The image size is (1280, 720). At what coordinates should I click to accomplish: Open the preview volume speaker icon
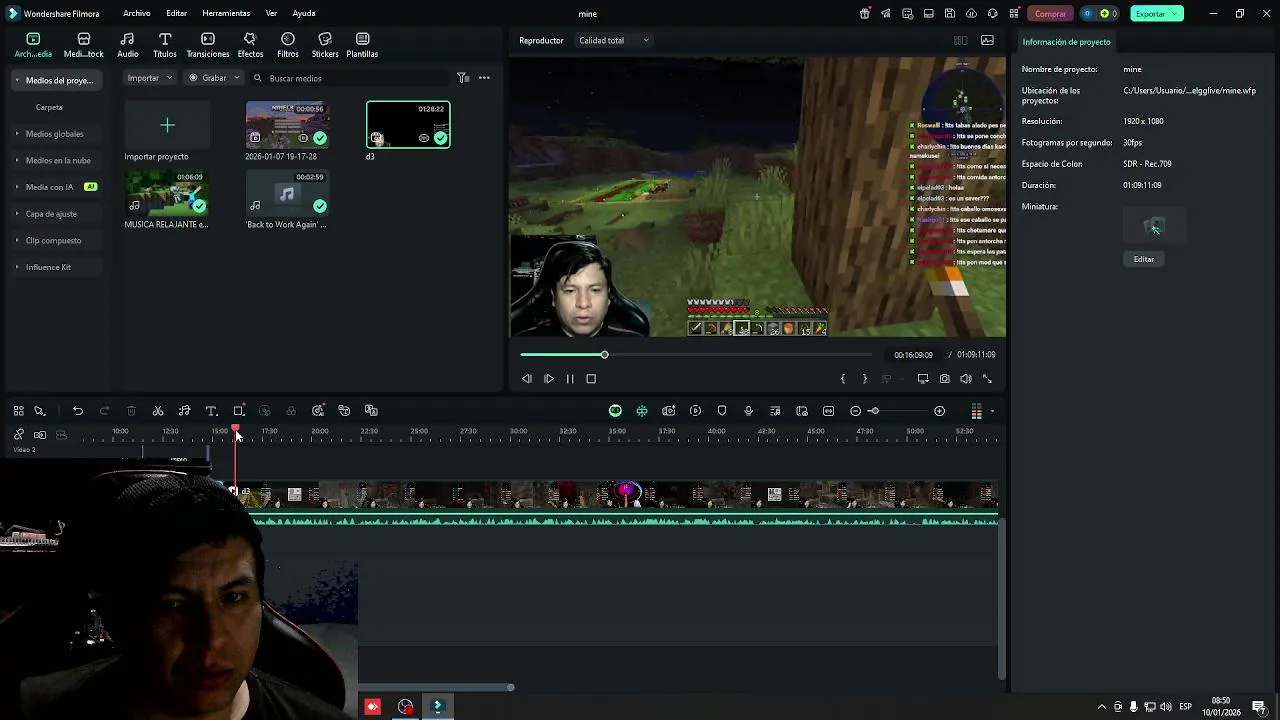[966, 379]
